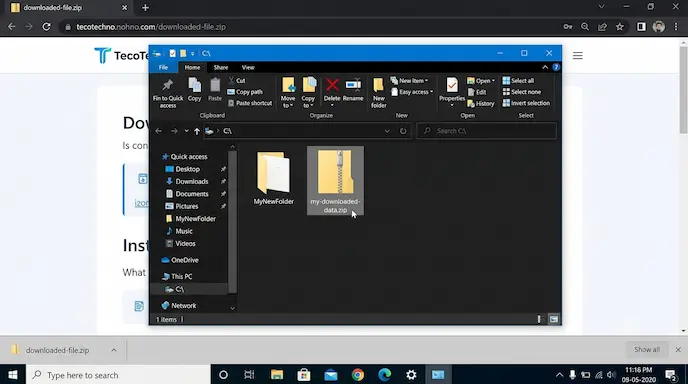Click the navigation pane scrollbar

pos(233,222)
